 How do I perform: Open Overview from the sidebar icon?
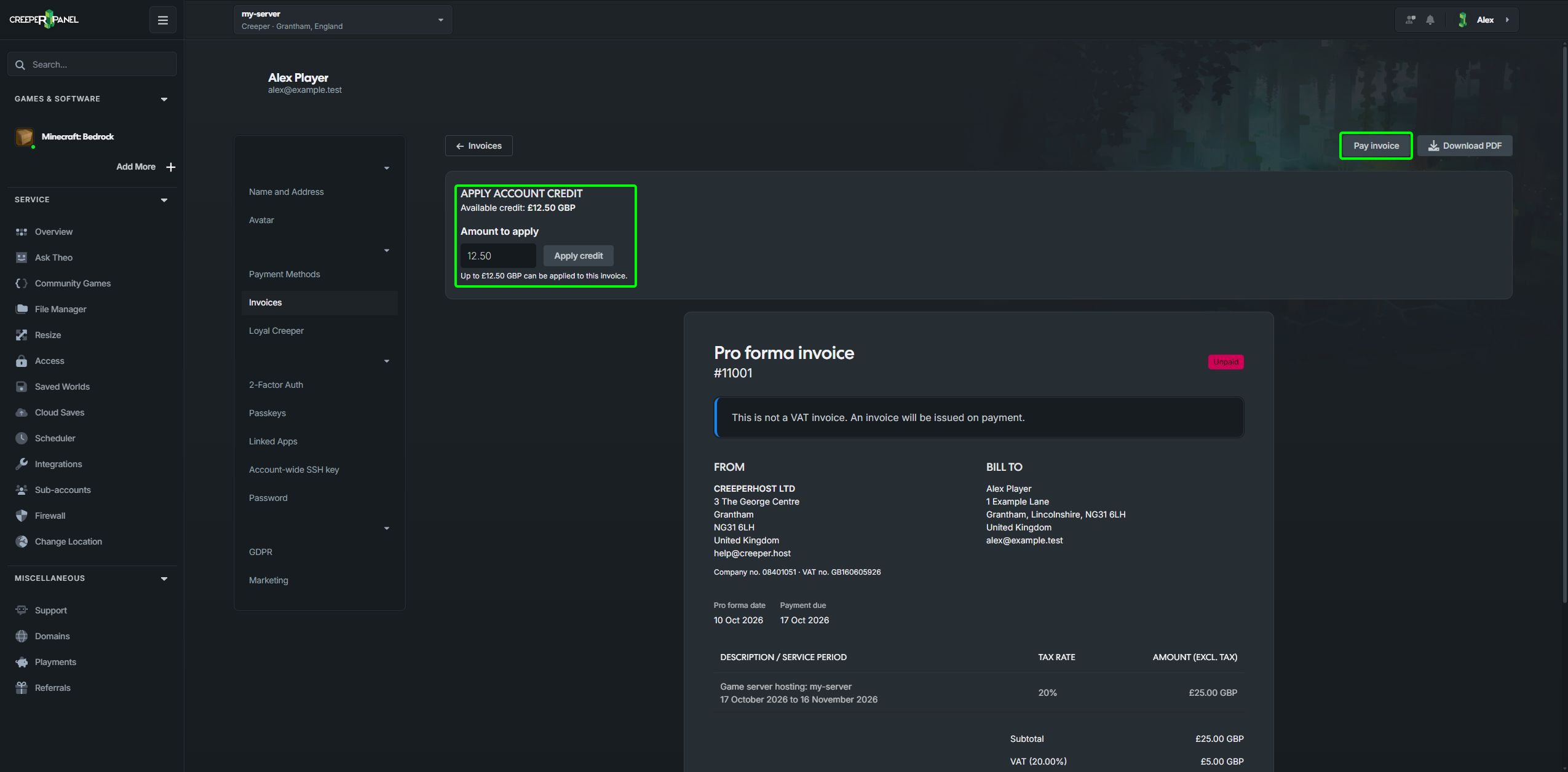[x=22, y=232]
